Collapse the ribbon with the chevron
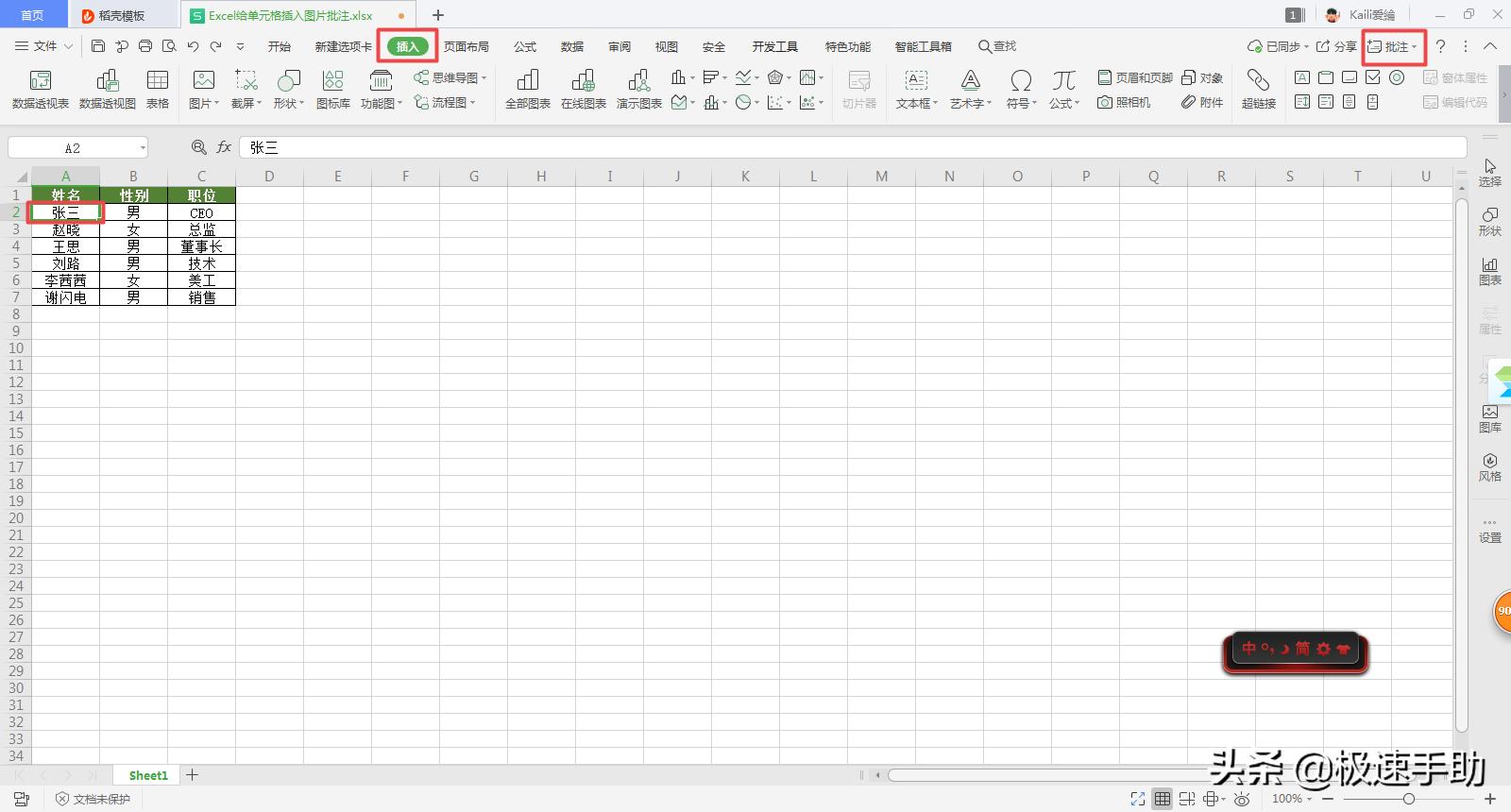The image size is (1511, 812). click(x=1490, y=46)
